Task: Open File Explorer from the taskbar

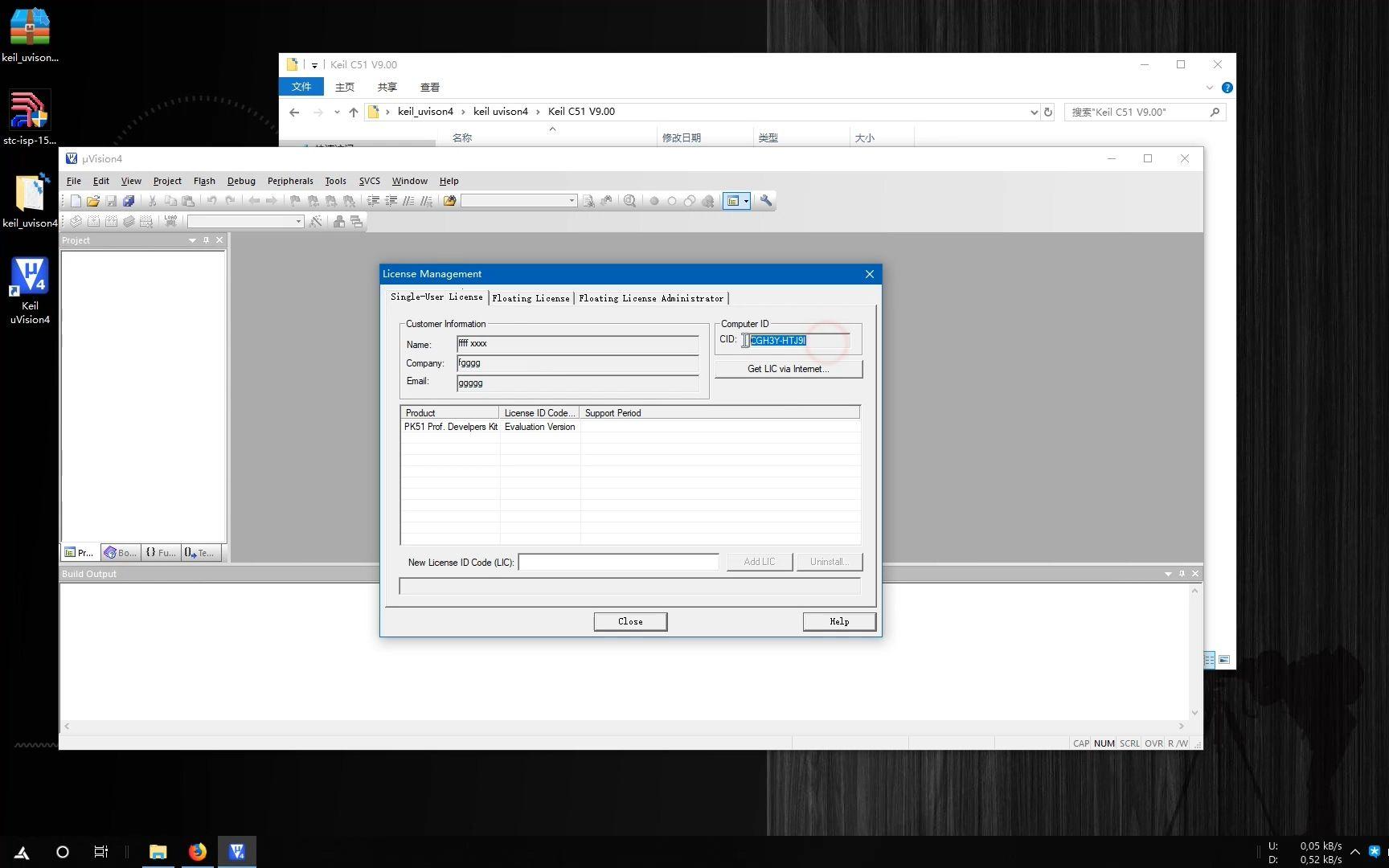Action: [x=158, y=852]
